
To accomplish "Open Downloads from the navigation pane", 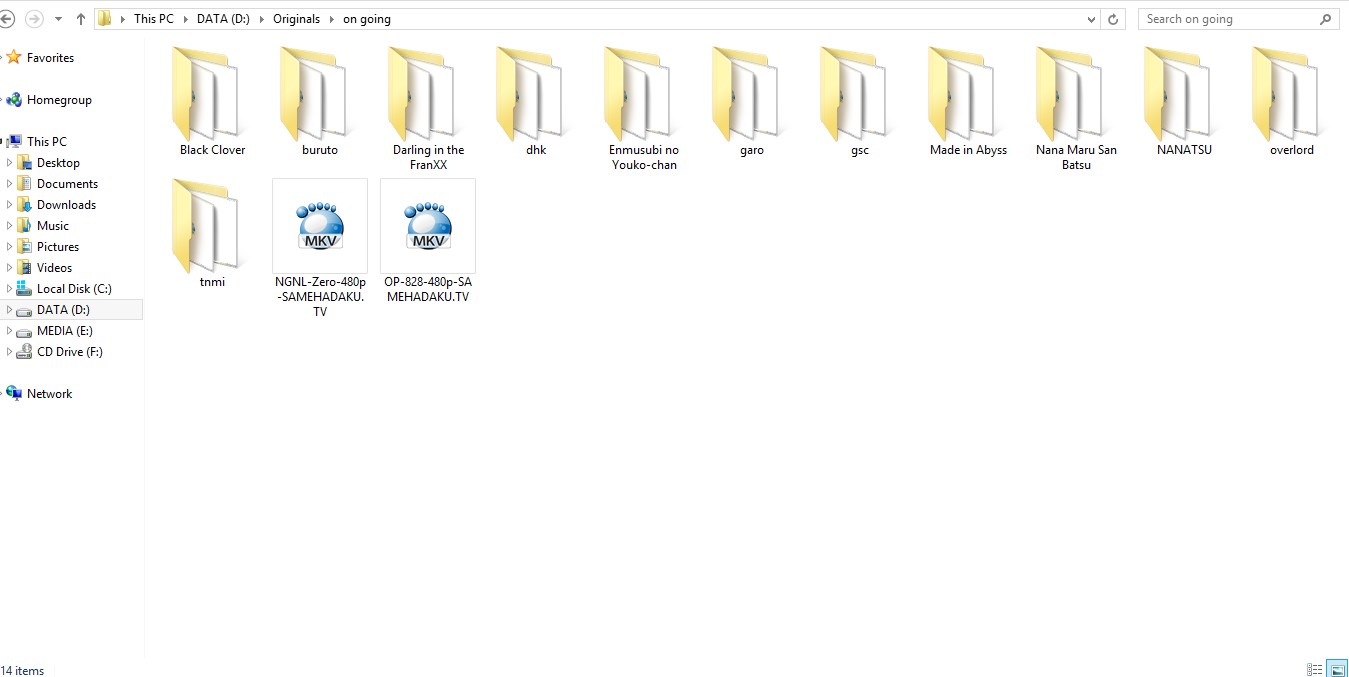I will tap(66, 204).
